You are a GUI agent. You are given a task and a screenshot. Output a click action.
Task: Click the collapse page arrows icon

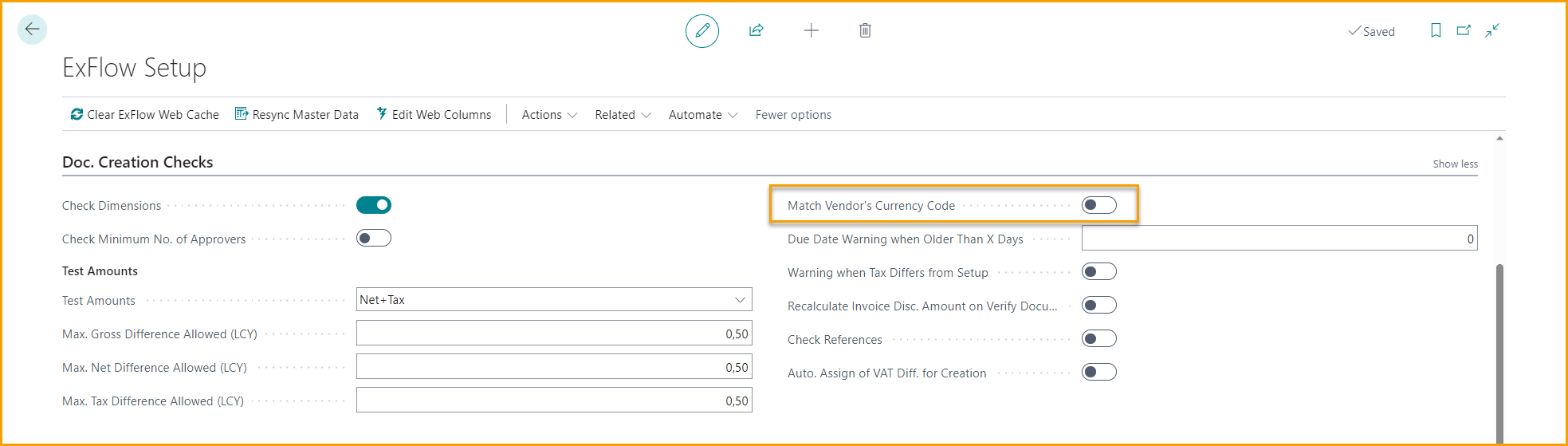(1492, 30)
